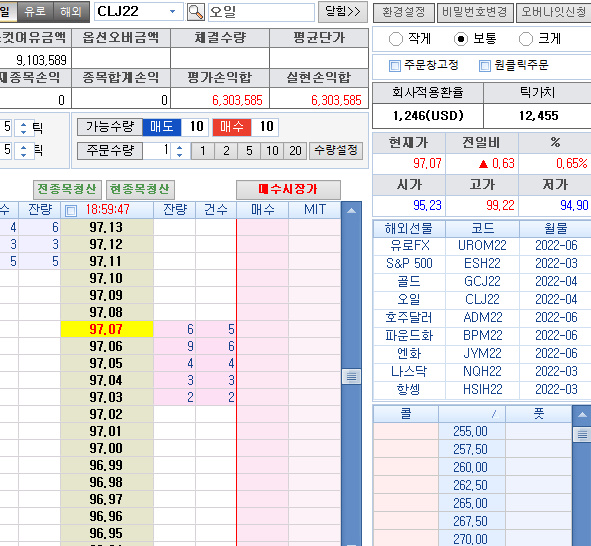Select the 크게 size radio button
The width and height of the screenshot is (591, 546).
pyautogui.click(x=526, y=39)
